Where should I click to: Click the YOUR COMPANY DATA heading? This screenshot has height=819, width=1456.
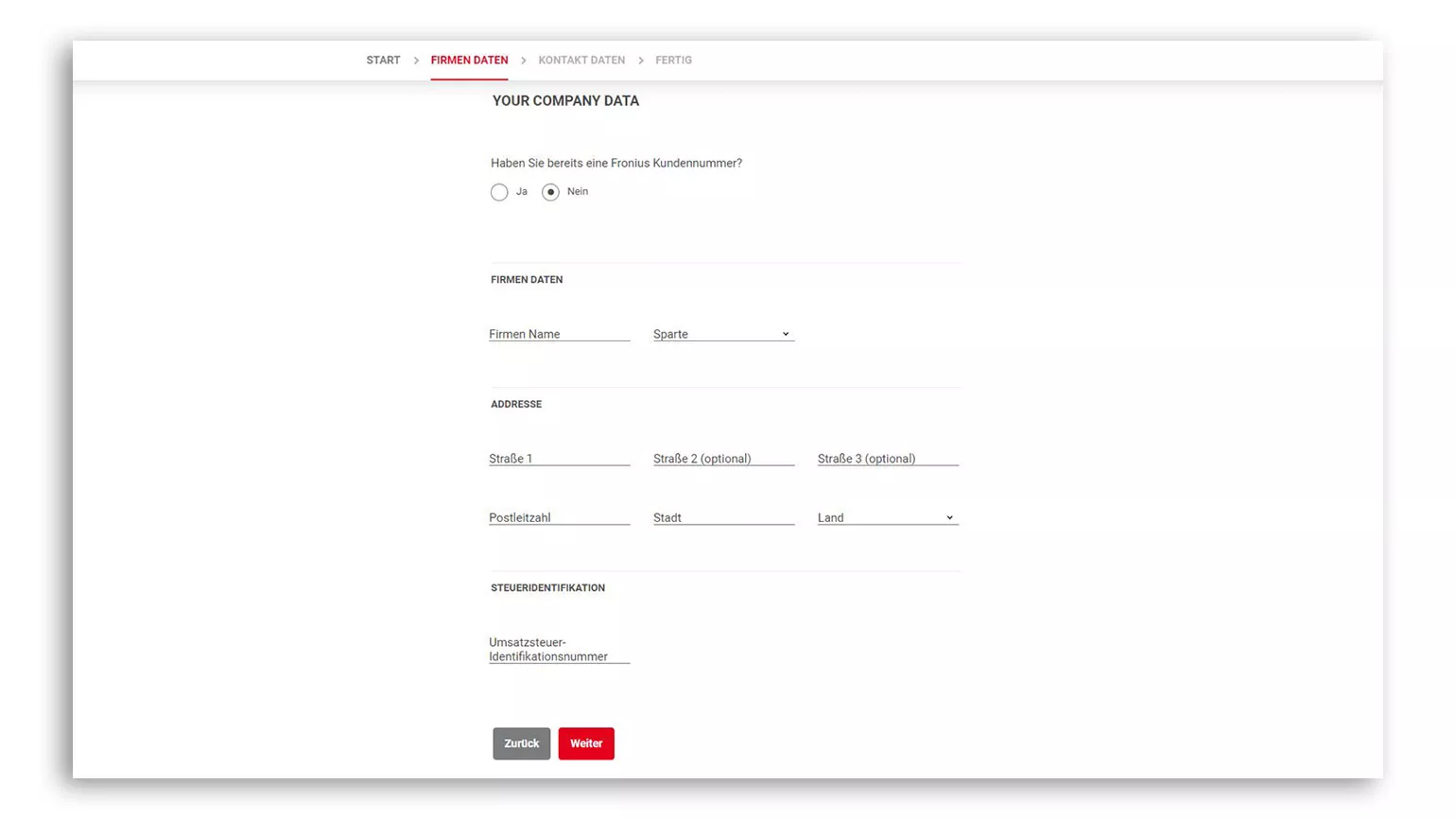[565, 101]
